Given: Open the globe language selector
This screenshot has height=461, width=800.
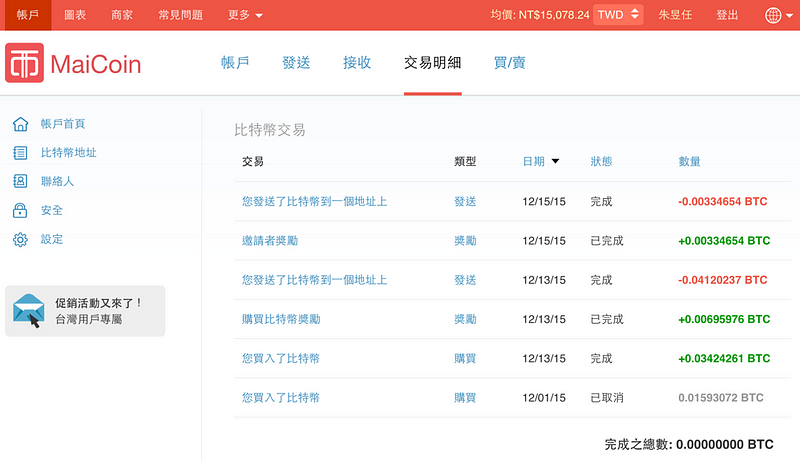Looking at the screenshot, I should (x=777, y=15).
